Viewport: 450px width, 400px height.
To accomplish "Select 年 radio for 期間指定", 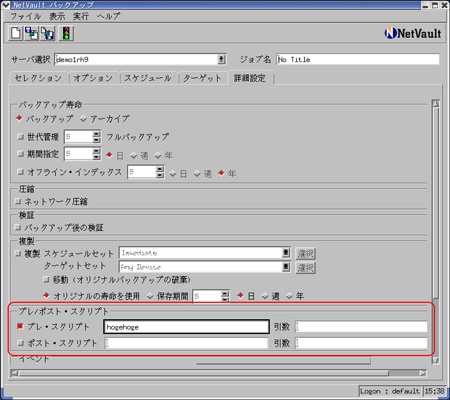I will (158, 155).
